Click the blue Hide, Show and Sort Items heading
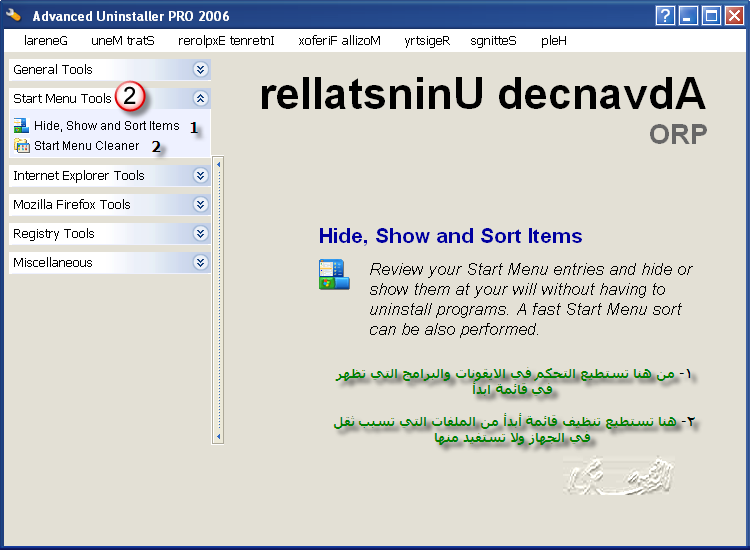 (x=451, y=236)
